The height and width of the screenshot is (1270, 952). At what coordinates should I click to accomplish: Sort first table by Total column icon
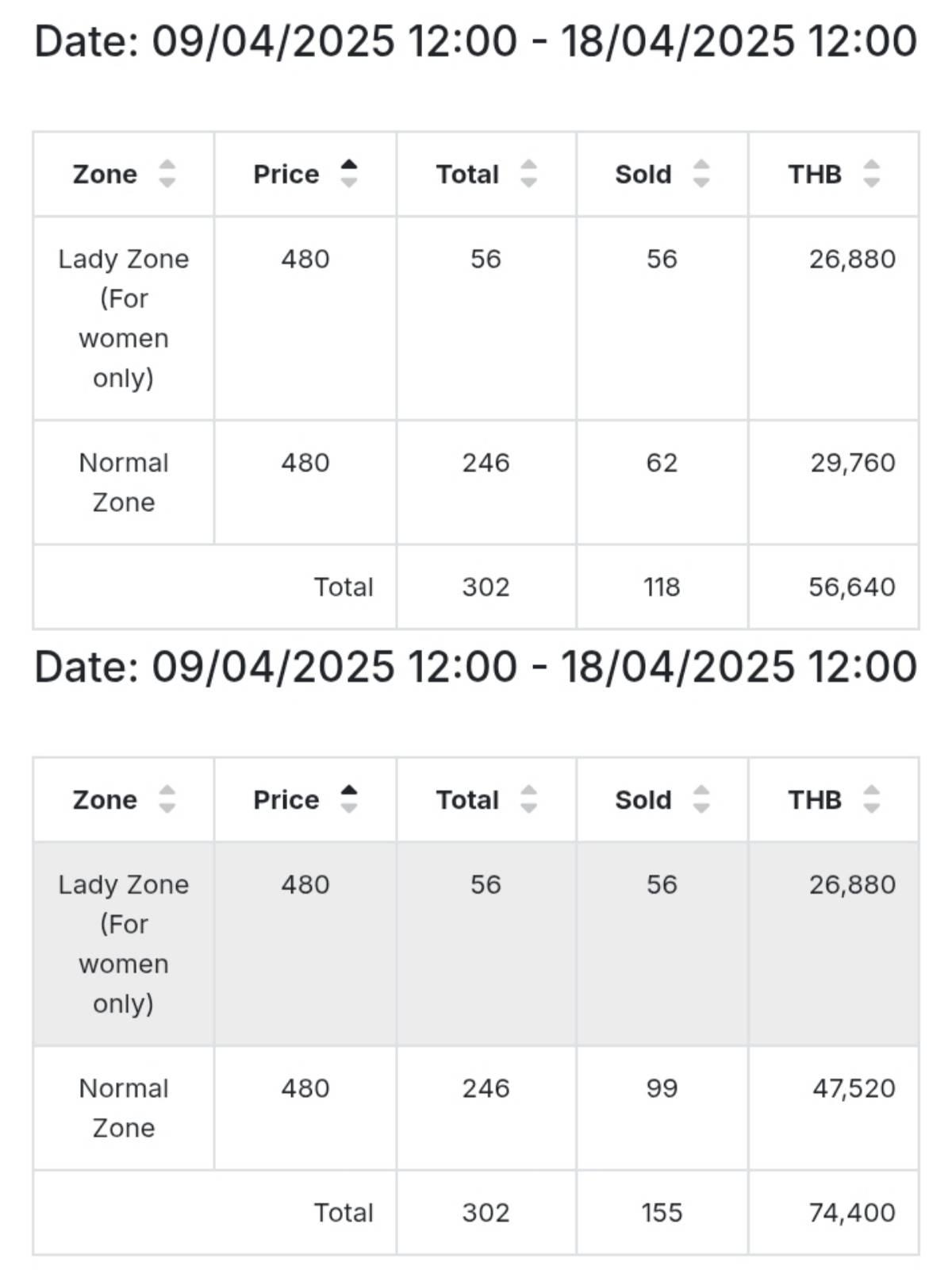click(528, 174)
